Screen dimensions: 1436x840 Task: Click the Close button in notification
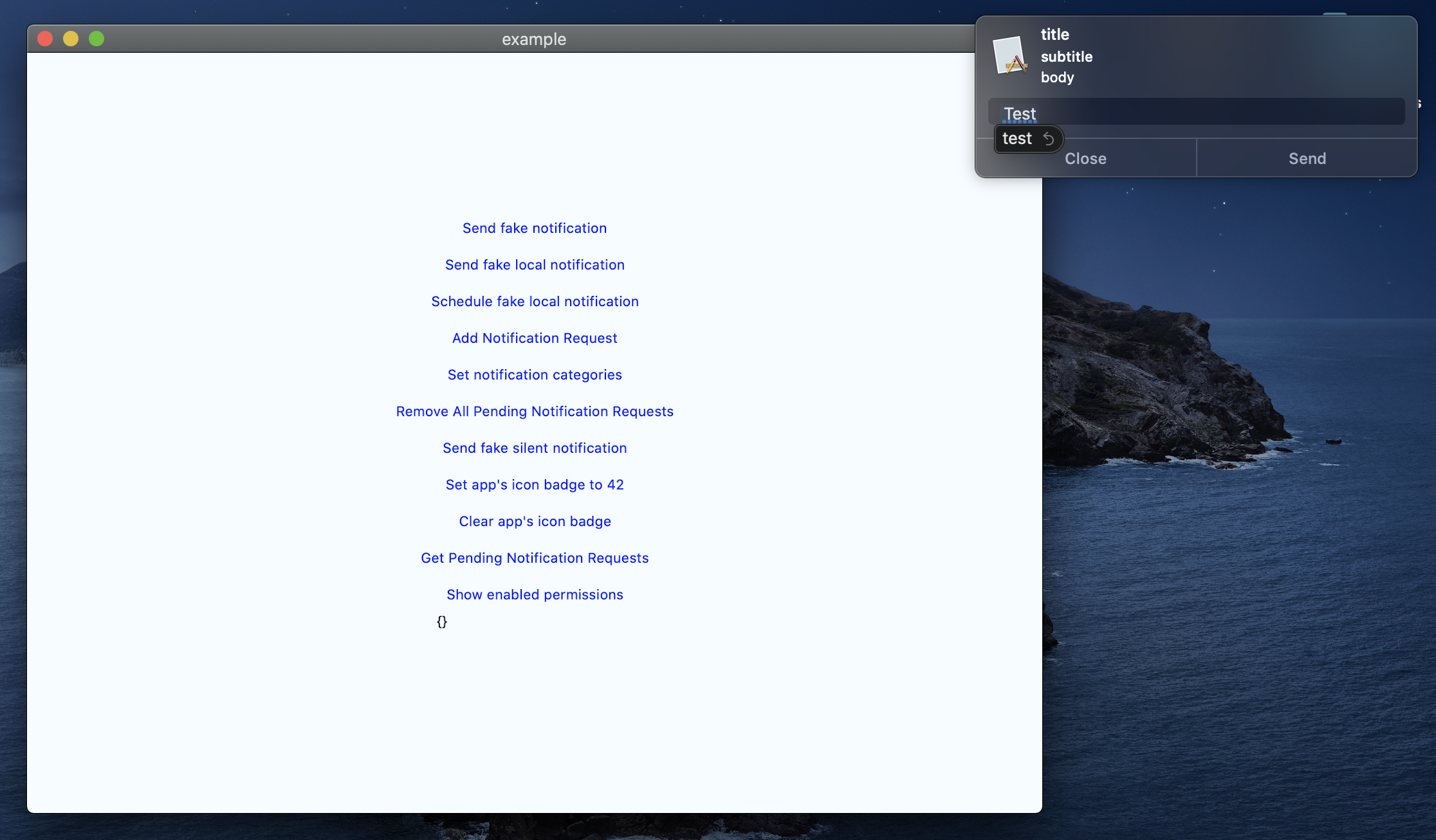pos(1085,158)
